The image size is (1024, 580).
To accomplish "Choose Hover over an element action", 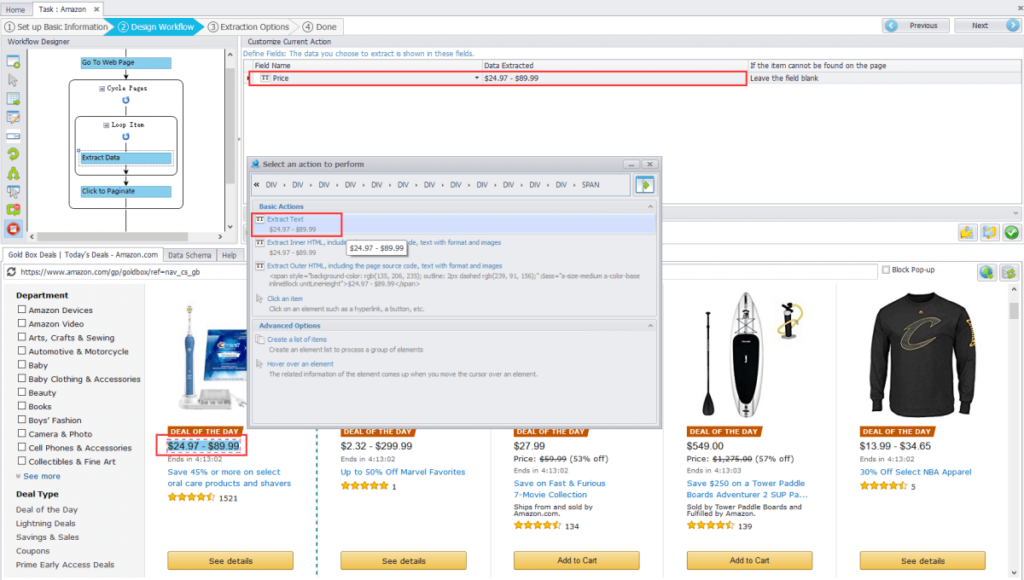I will click(300, 364).
